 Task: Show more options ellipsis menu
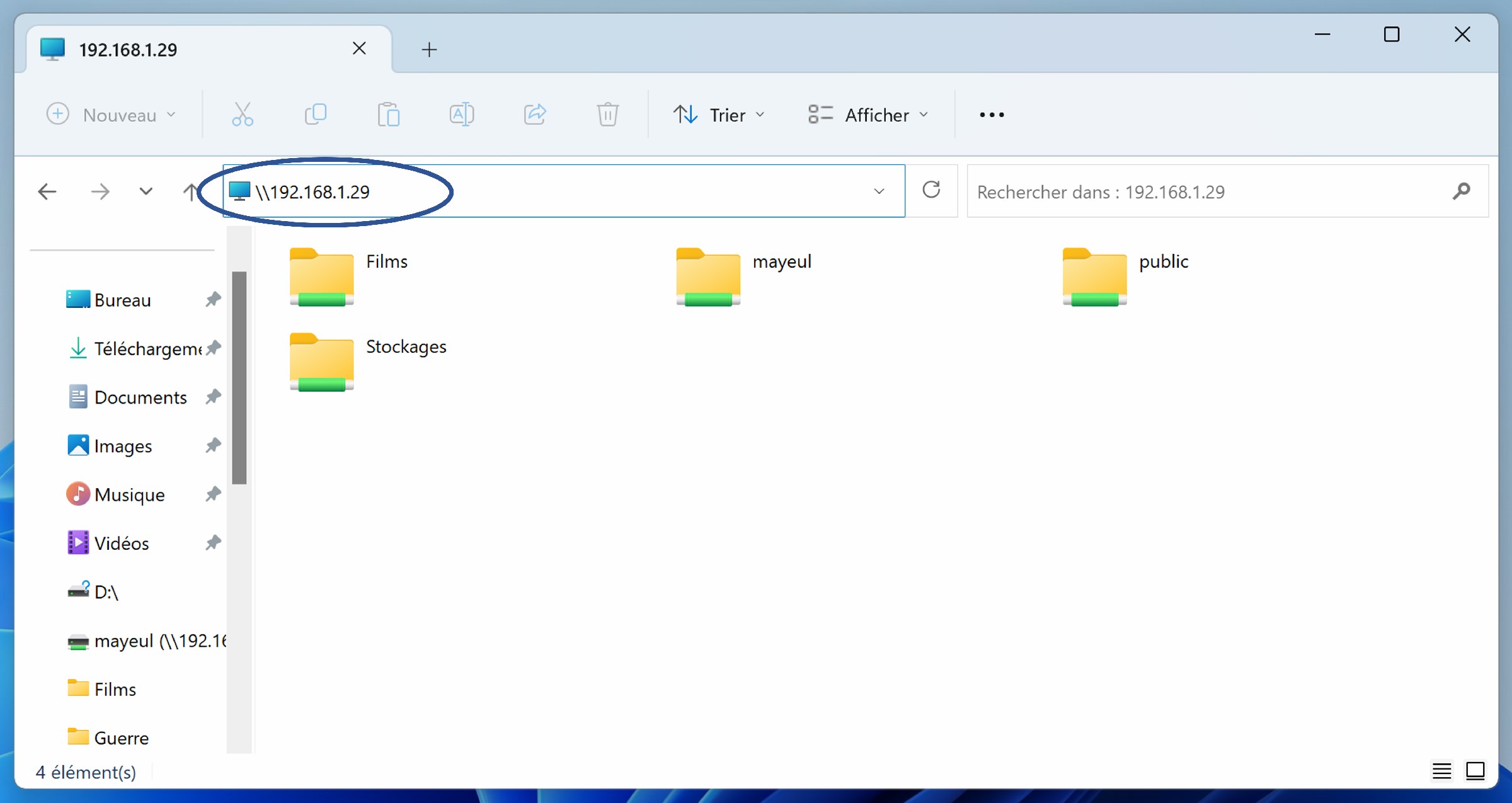point(992,115)
